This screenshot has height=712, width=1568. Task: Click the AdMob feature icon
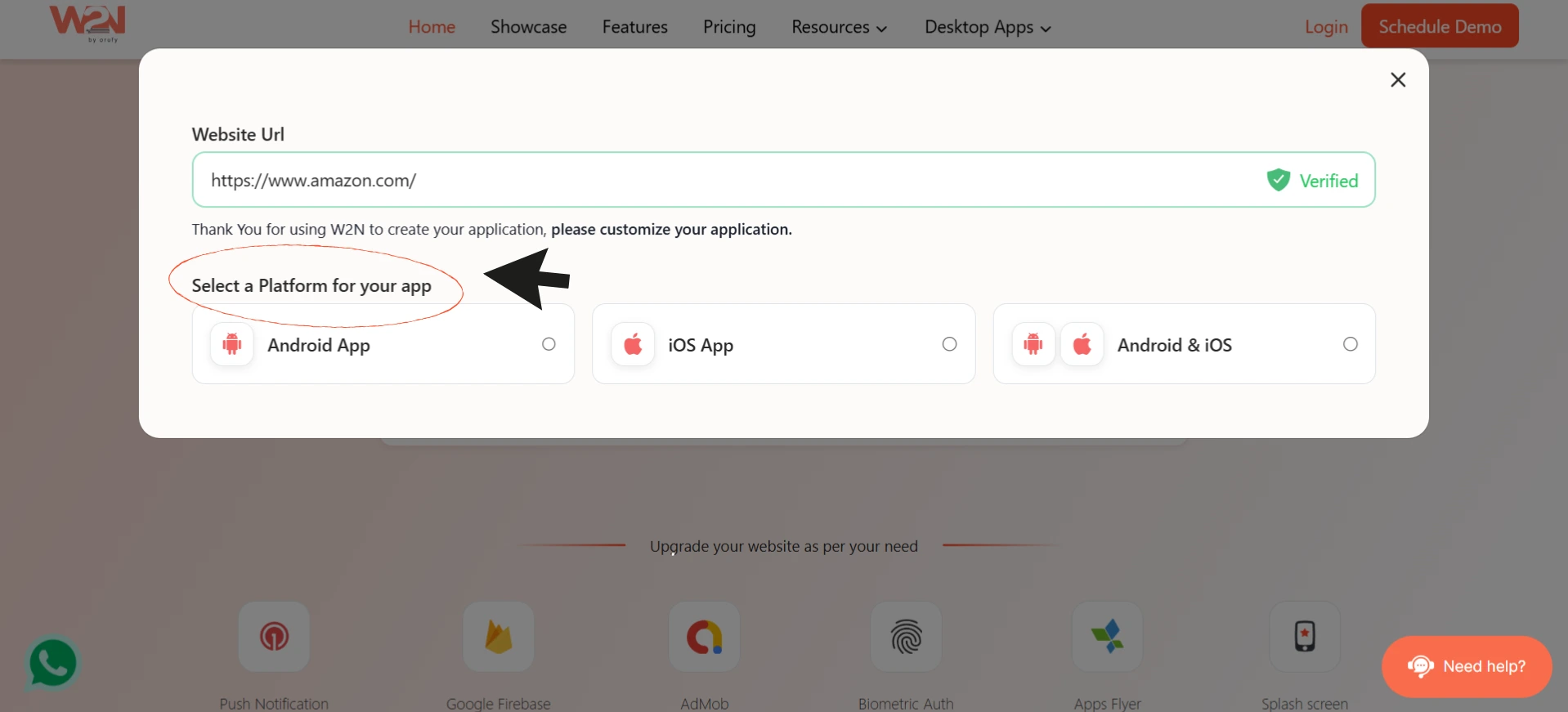[x=705, y=637]
